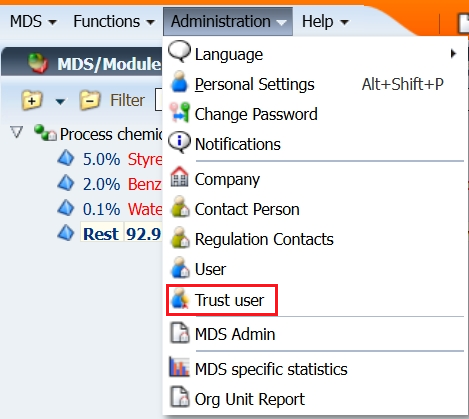Screen dimensions: 469x419
Task: Open the Language submenu arrow
Action: (453, 54)
